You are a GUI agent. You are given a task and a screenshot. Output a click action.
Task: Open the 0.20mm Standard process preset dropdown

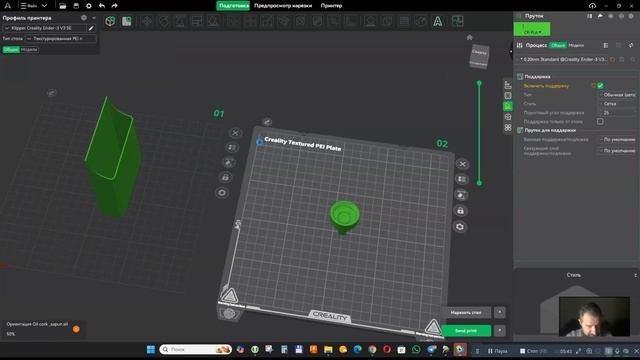pyautogui.click(x=562, y=60)
